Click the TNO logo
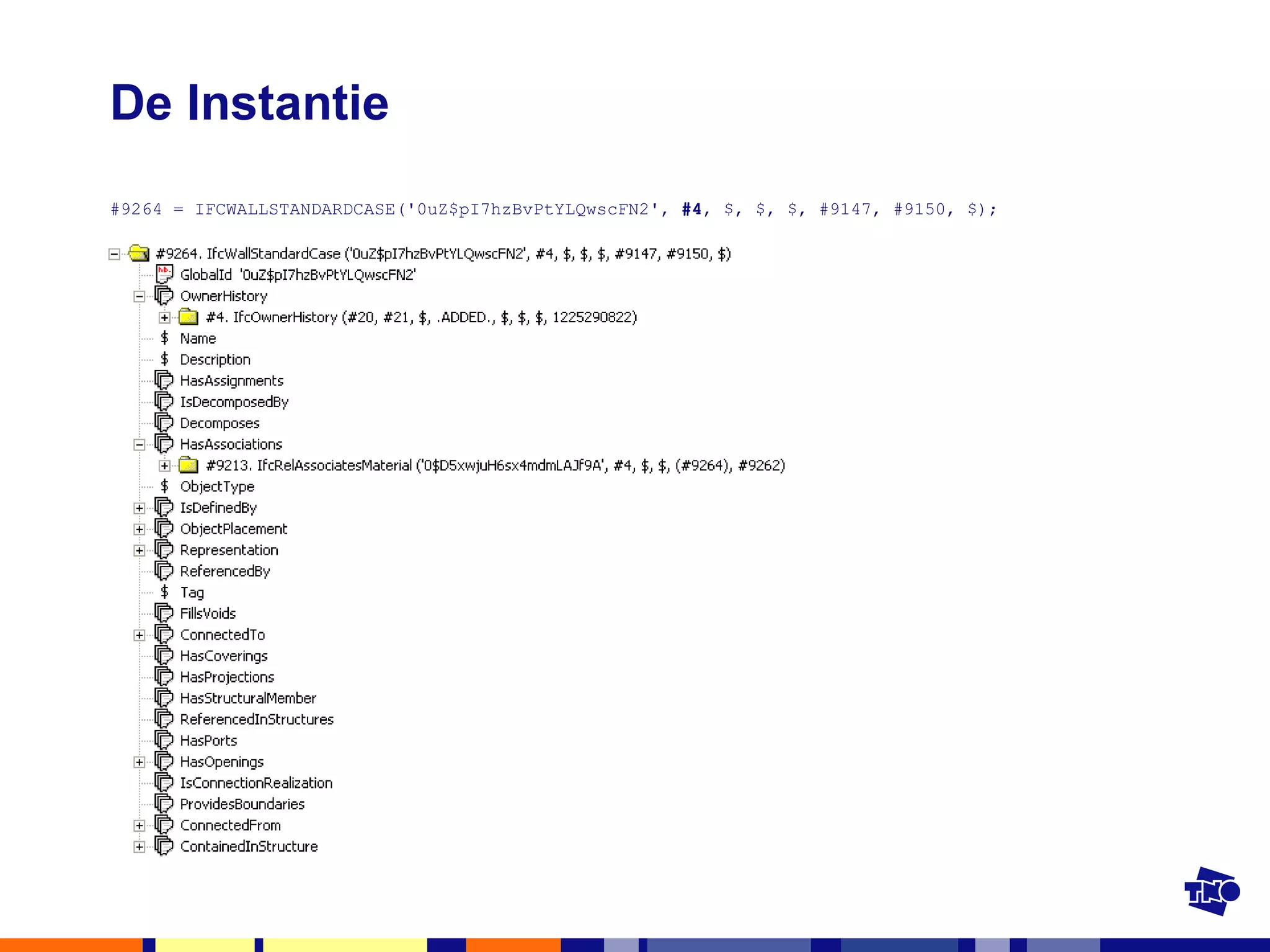This screenshot has width=1270, height=952. (x=1212, y=891)
